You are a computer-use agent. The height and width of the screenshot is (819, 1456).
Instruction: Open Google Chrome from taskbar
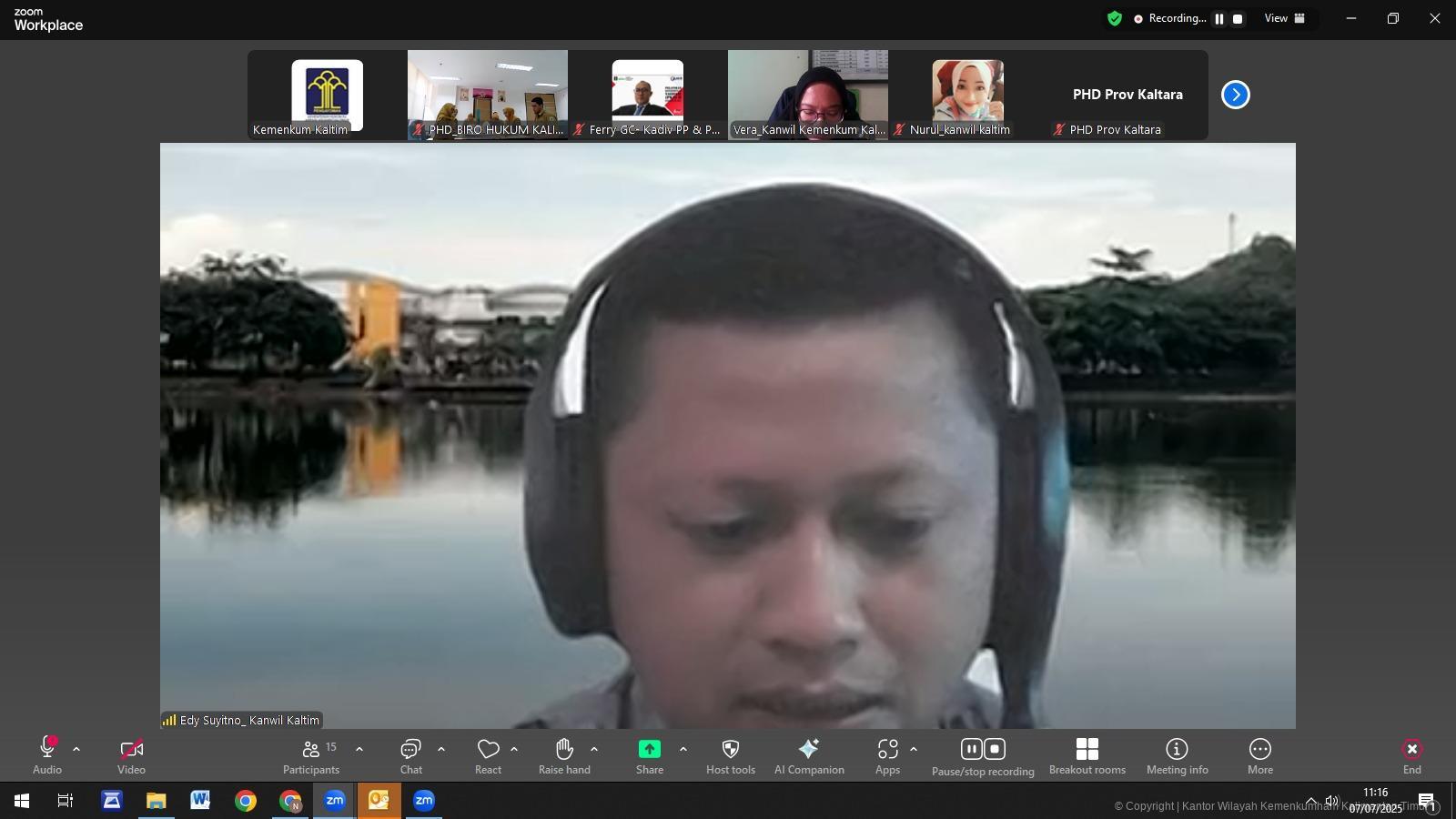[x=246, y=801]
